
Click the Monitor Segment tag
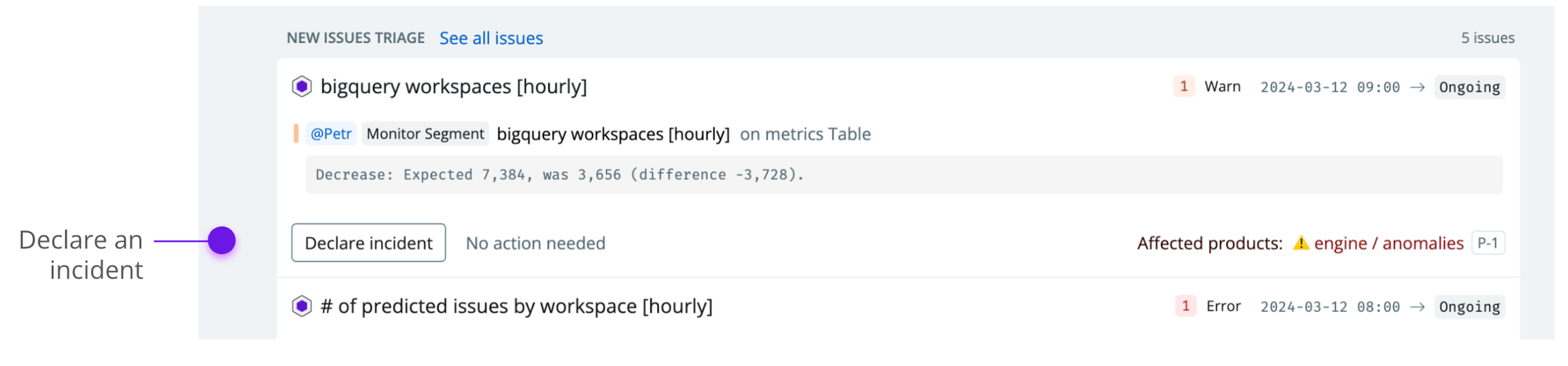[x=425, y=134]
